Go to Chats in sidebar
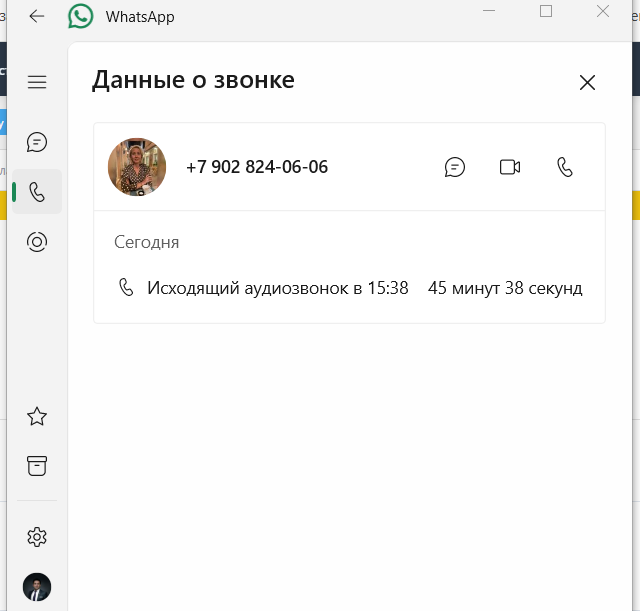640x611 pixels. (x=37, y=142)
